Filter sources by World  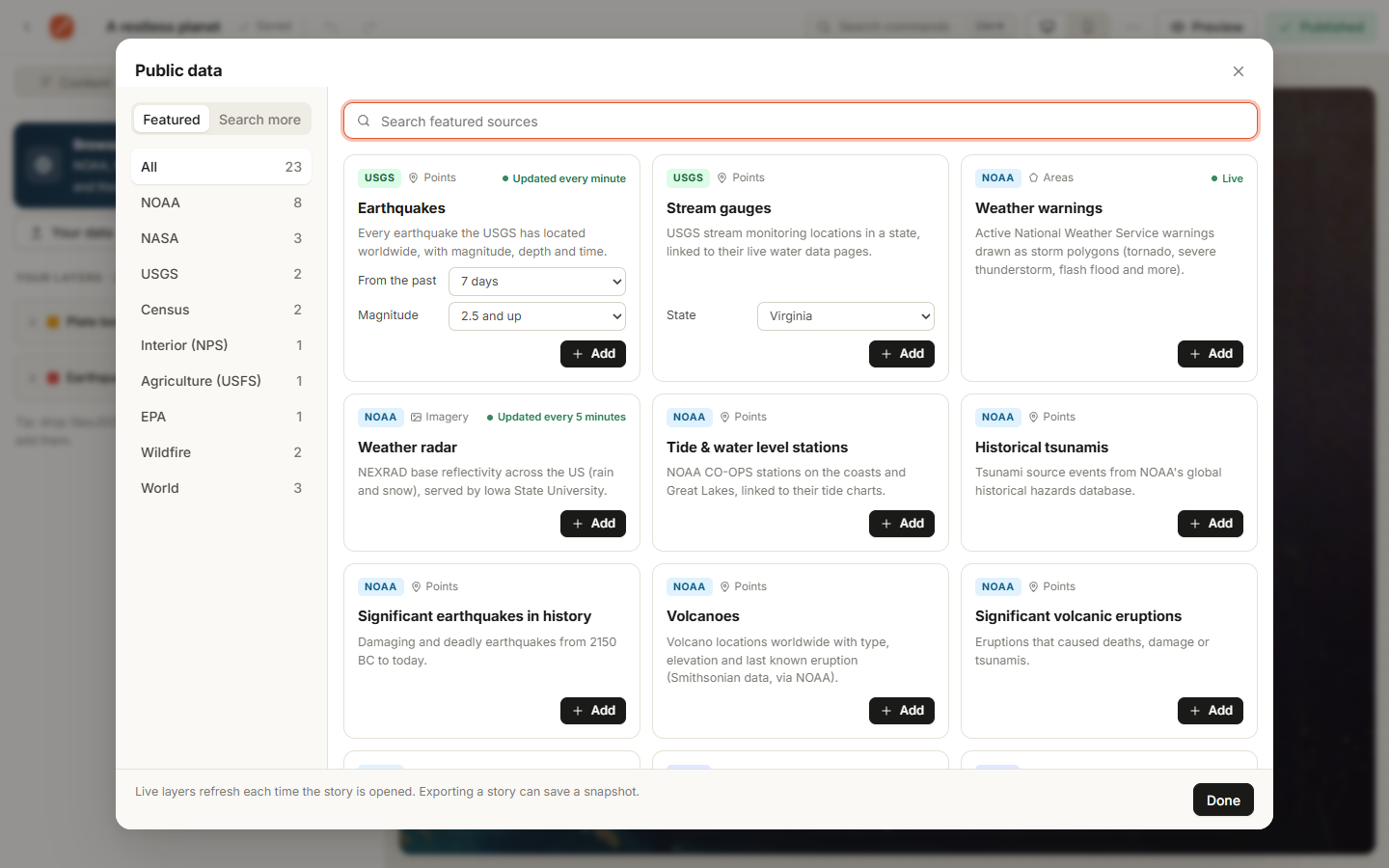[x=221, y=488]
